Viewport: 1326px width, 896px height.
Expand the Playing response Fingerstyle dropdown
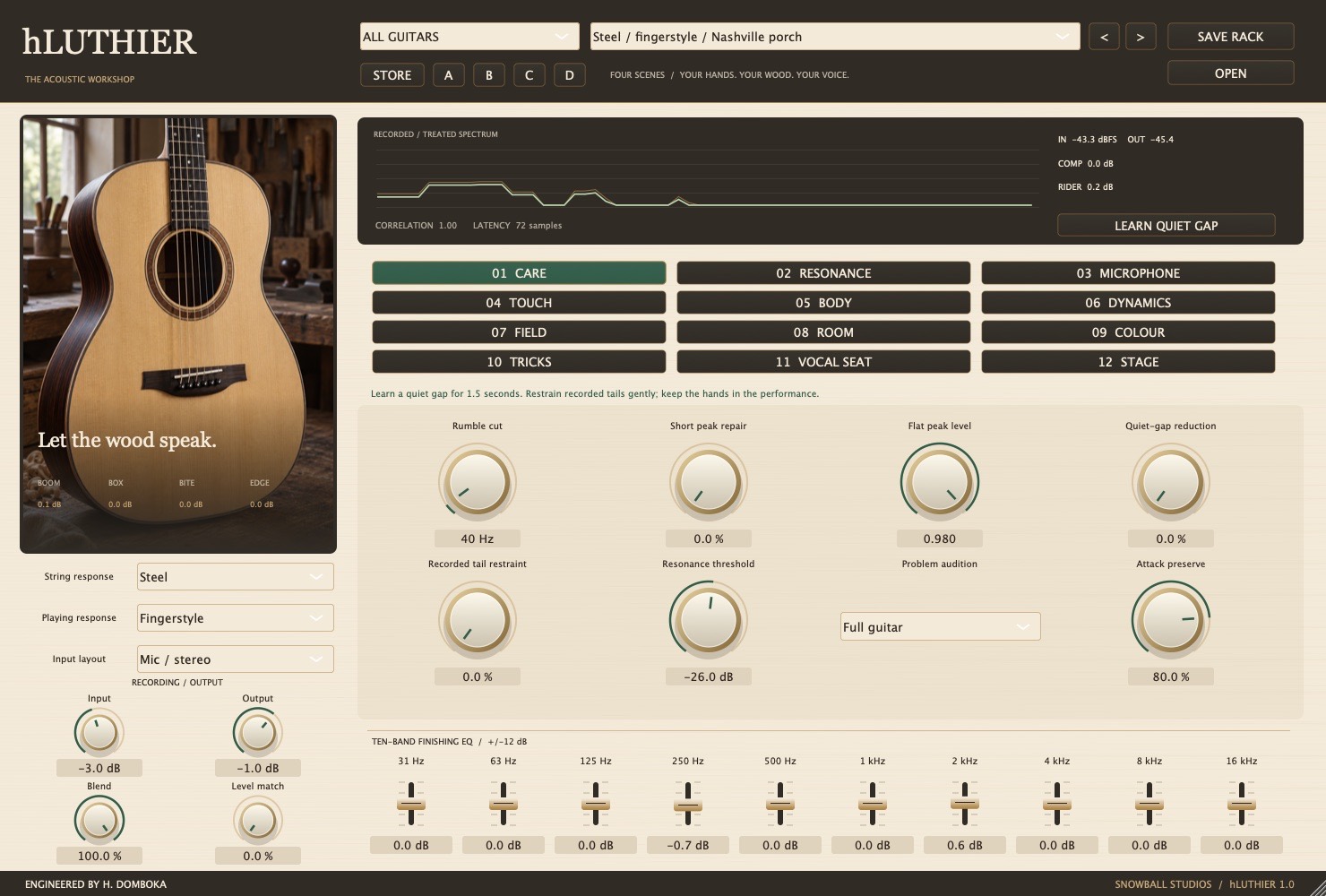click(236, 618)
